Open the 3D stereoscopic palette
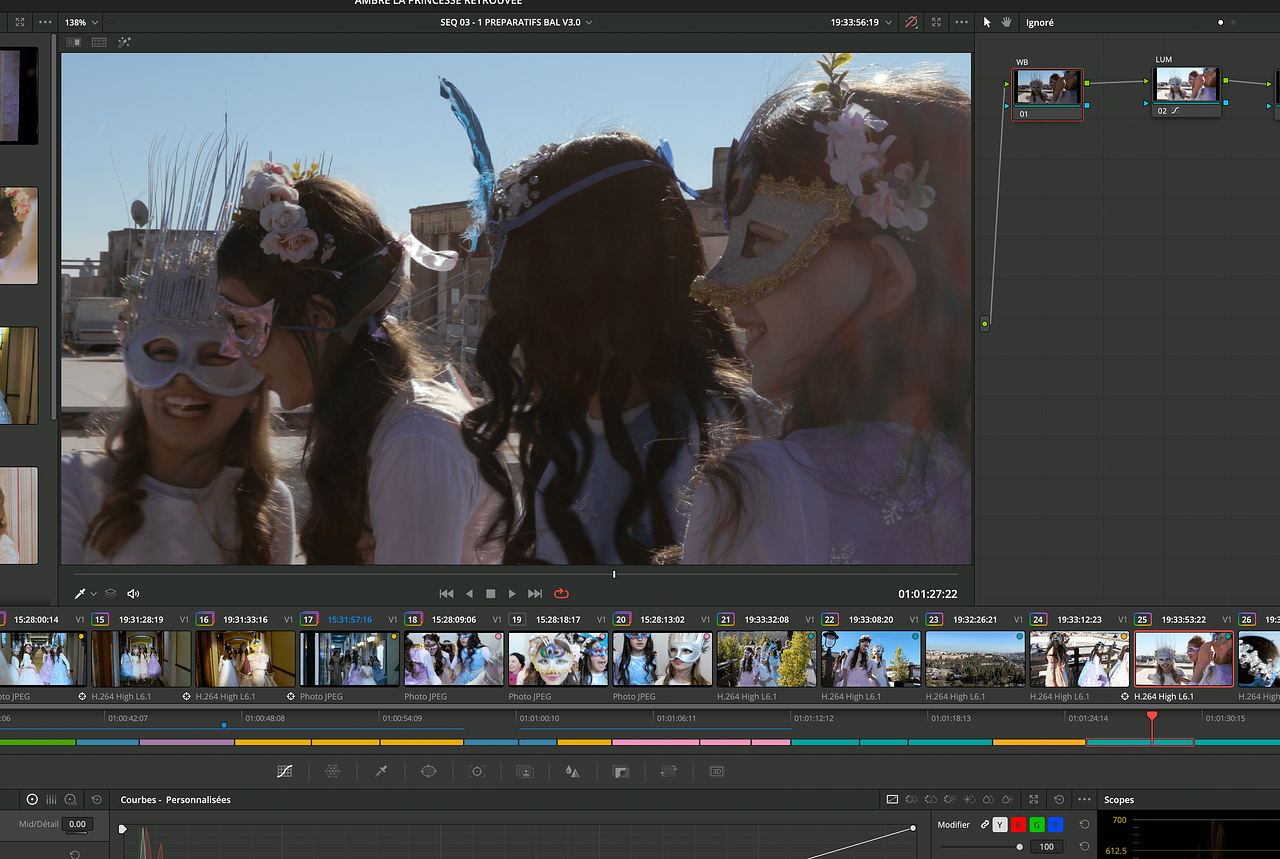Viewport: 1280px width, 859px height. [716, 771]
